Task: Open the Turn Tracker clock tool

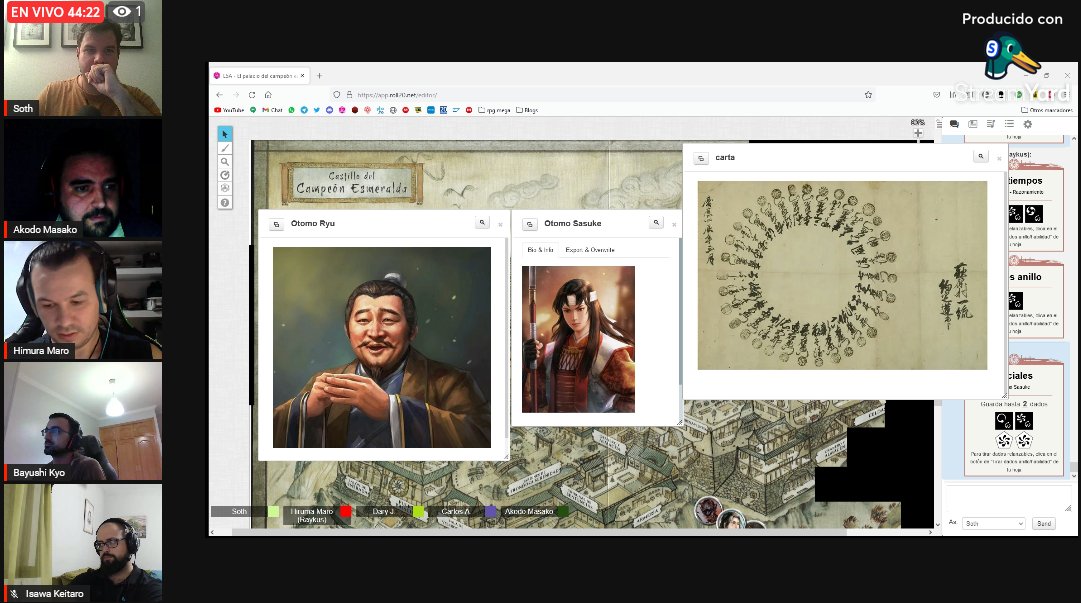Action: (x=225, y=175)
